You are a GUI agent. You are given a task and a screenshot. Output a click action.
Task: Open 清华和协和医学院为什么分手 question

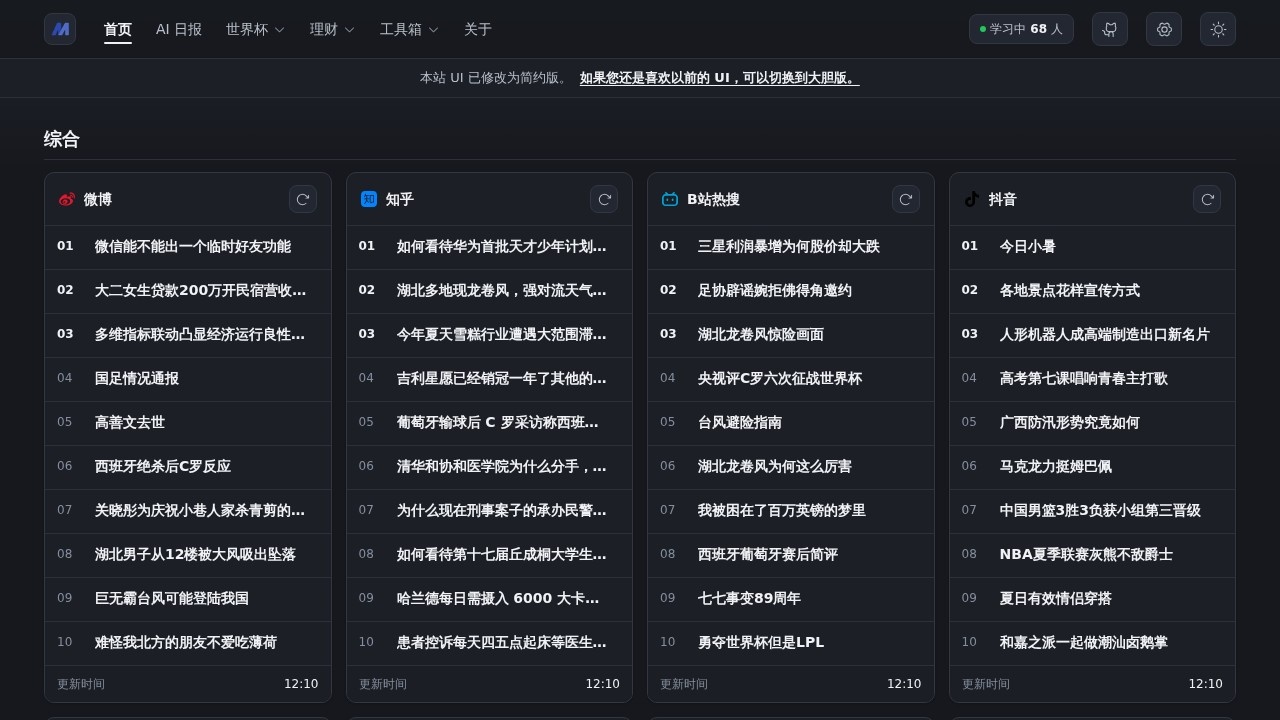tap(502, 466)
